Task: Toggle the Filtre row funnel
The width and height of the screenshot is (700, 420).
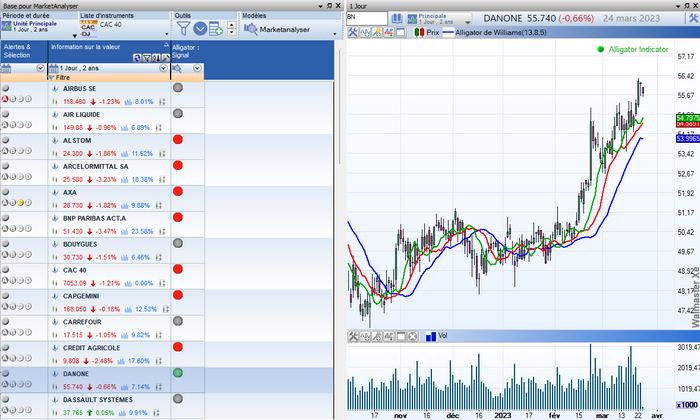Action: [51, 77]
